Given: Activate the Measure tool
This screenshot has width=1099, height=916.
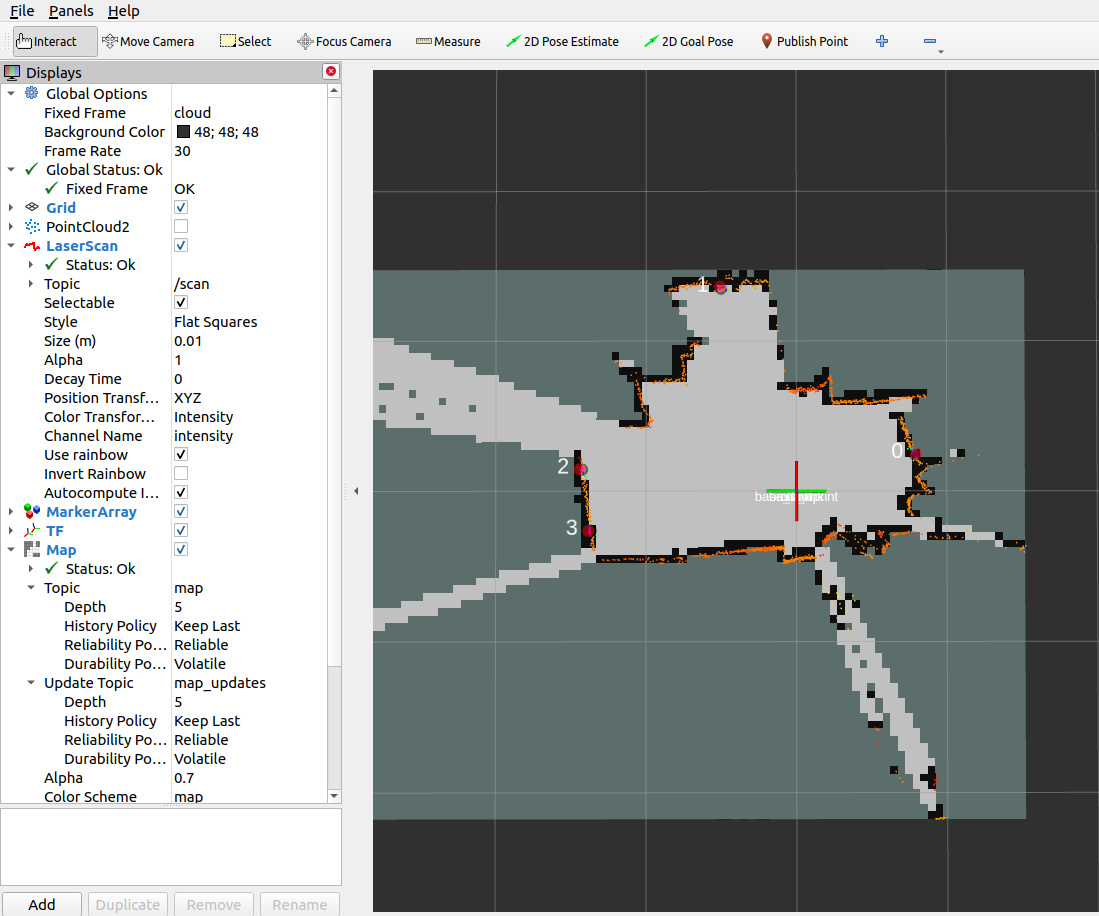Looking at the screenshot, I should [x=447, y=41].
